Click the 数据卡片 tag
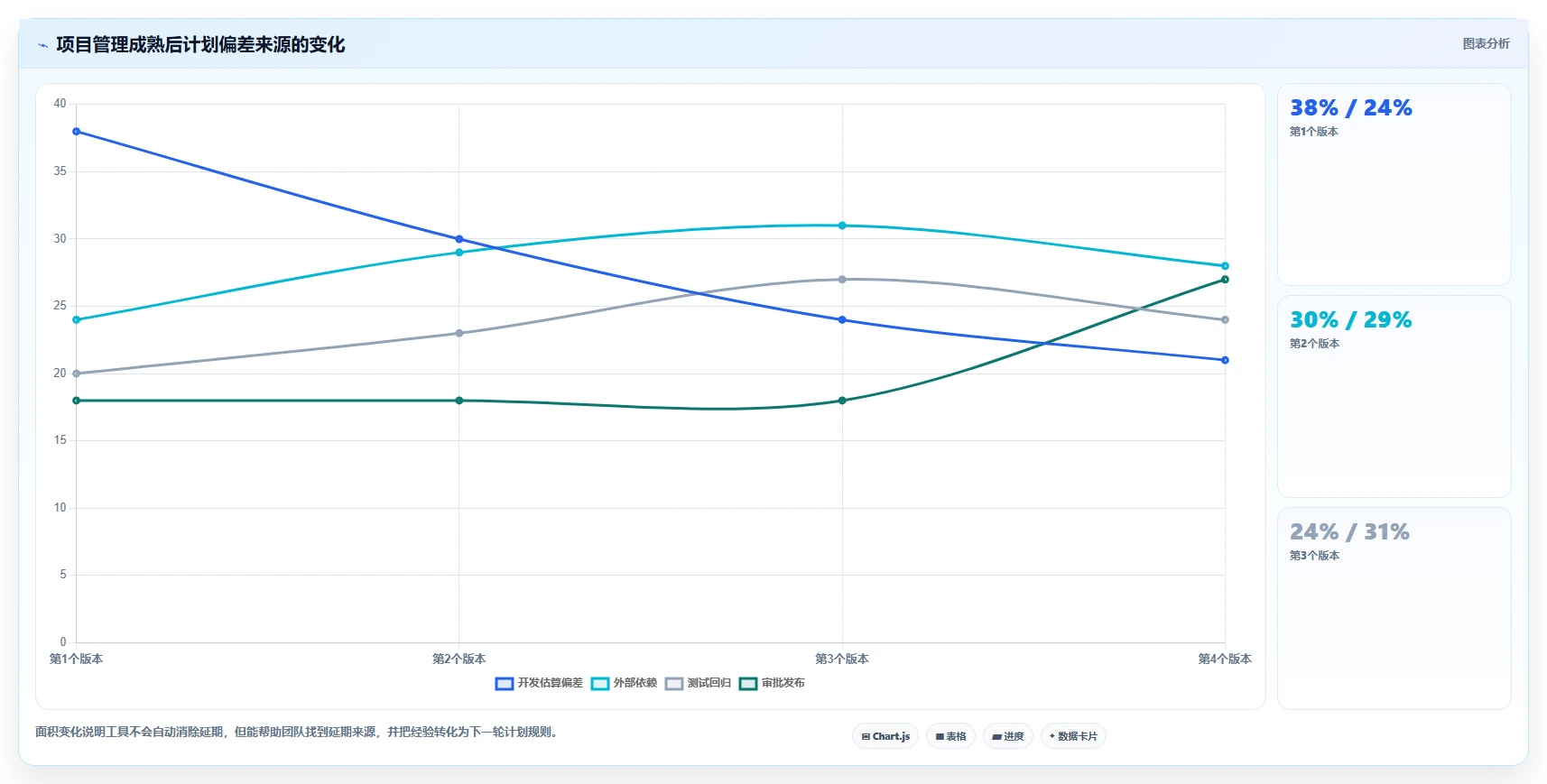The image size is (1547, 784). click(1073, 736)
